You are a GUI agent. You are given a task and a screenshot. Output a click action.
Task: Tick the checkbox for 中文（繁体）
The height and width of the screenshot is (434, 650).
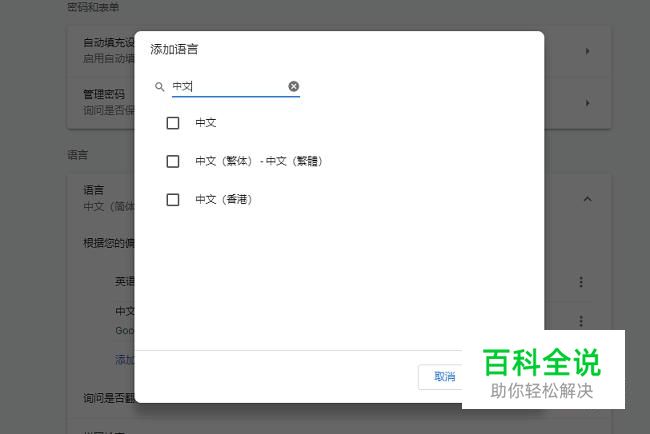173,161
